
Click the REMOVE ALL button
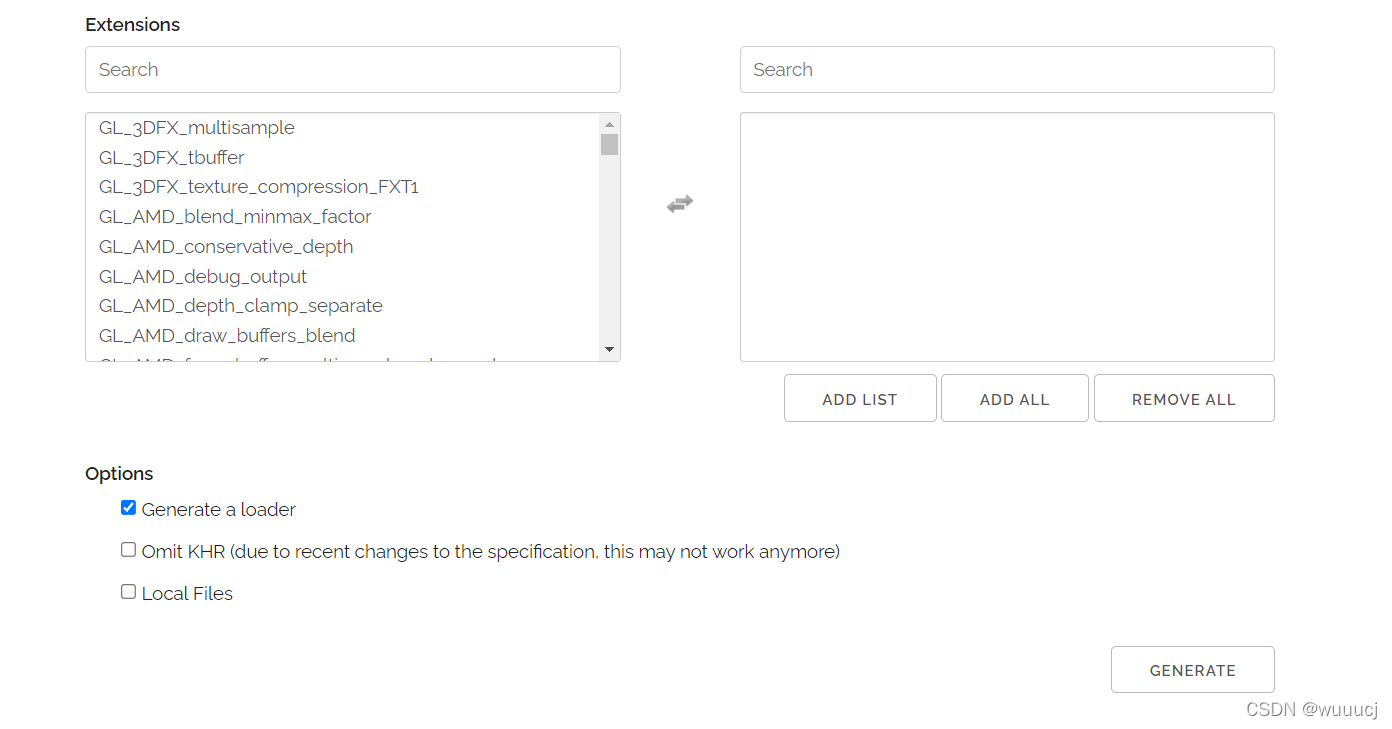1184,398
